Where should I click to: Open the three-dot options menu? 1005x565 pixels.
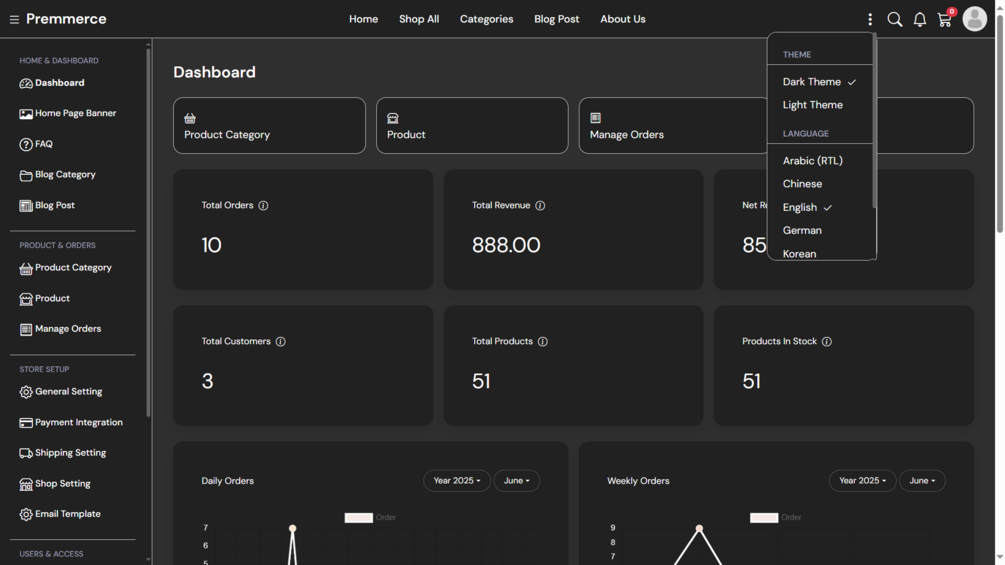point(870,20)
